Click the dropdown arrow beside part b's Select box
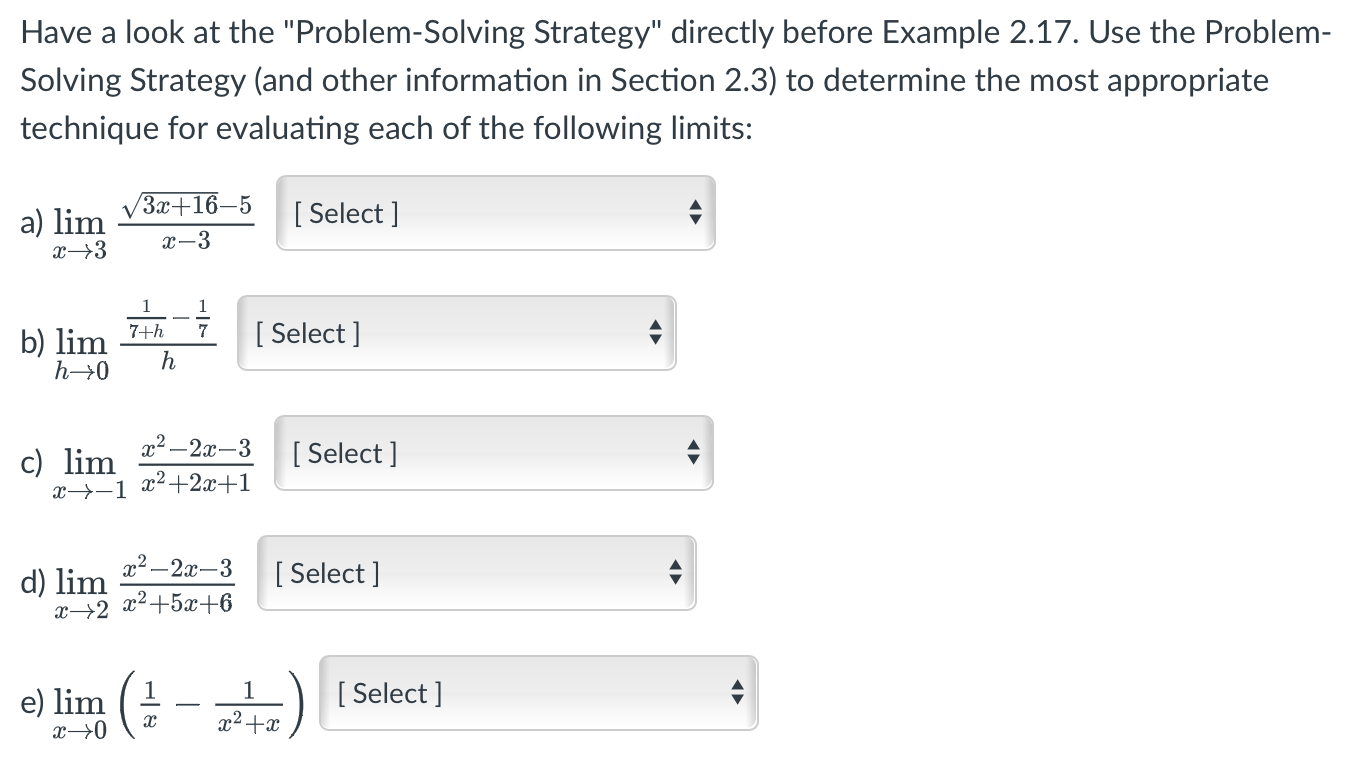Viewport: 1354px width, 766px height. 655,333
